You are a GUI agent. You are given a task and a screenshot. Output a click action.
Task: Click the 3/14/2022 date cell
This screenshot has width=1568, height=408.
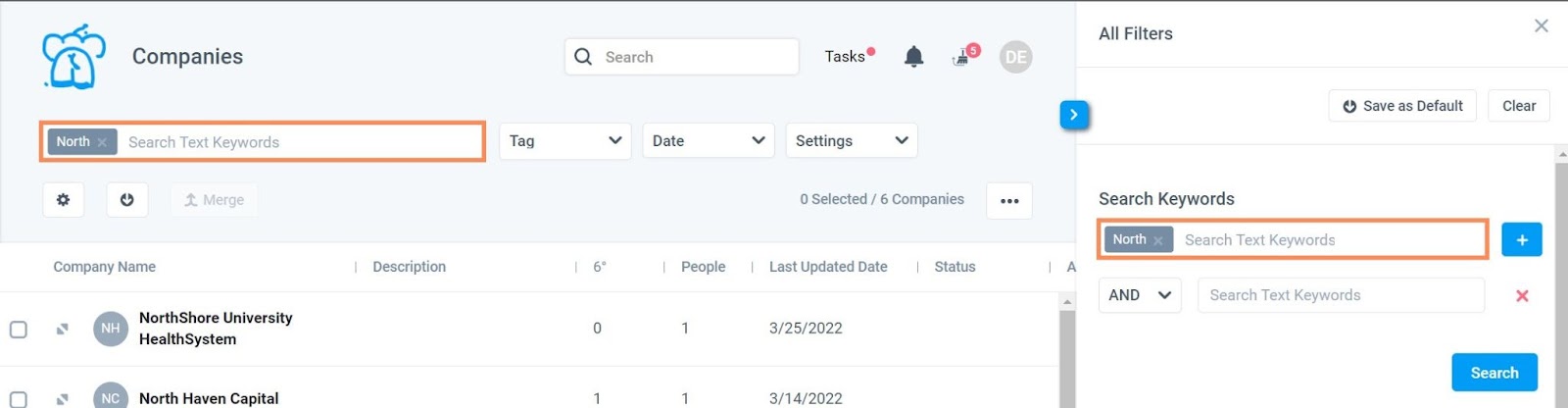[x=806, y=399]
